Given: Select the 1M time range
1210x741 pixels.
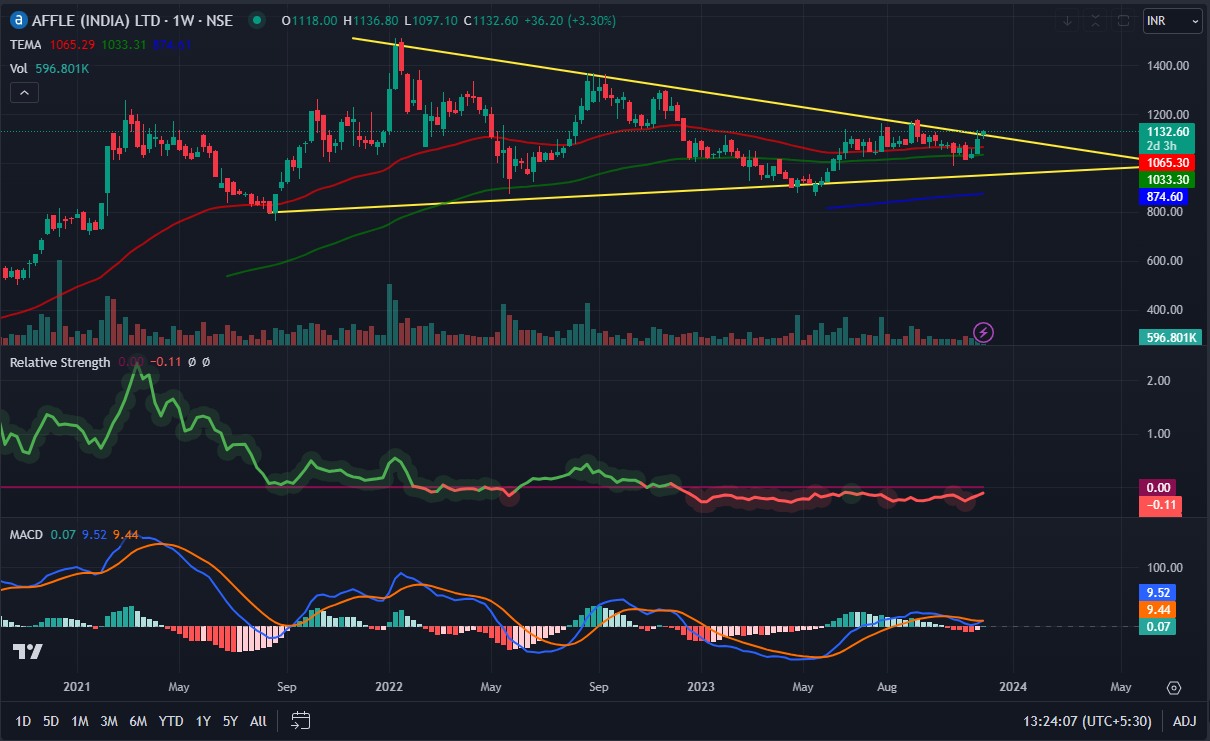Looking at the screenshot, I should pyautogui.click(x=79, y=721).
